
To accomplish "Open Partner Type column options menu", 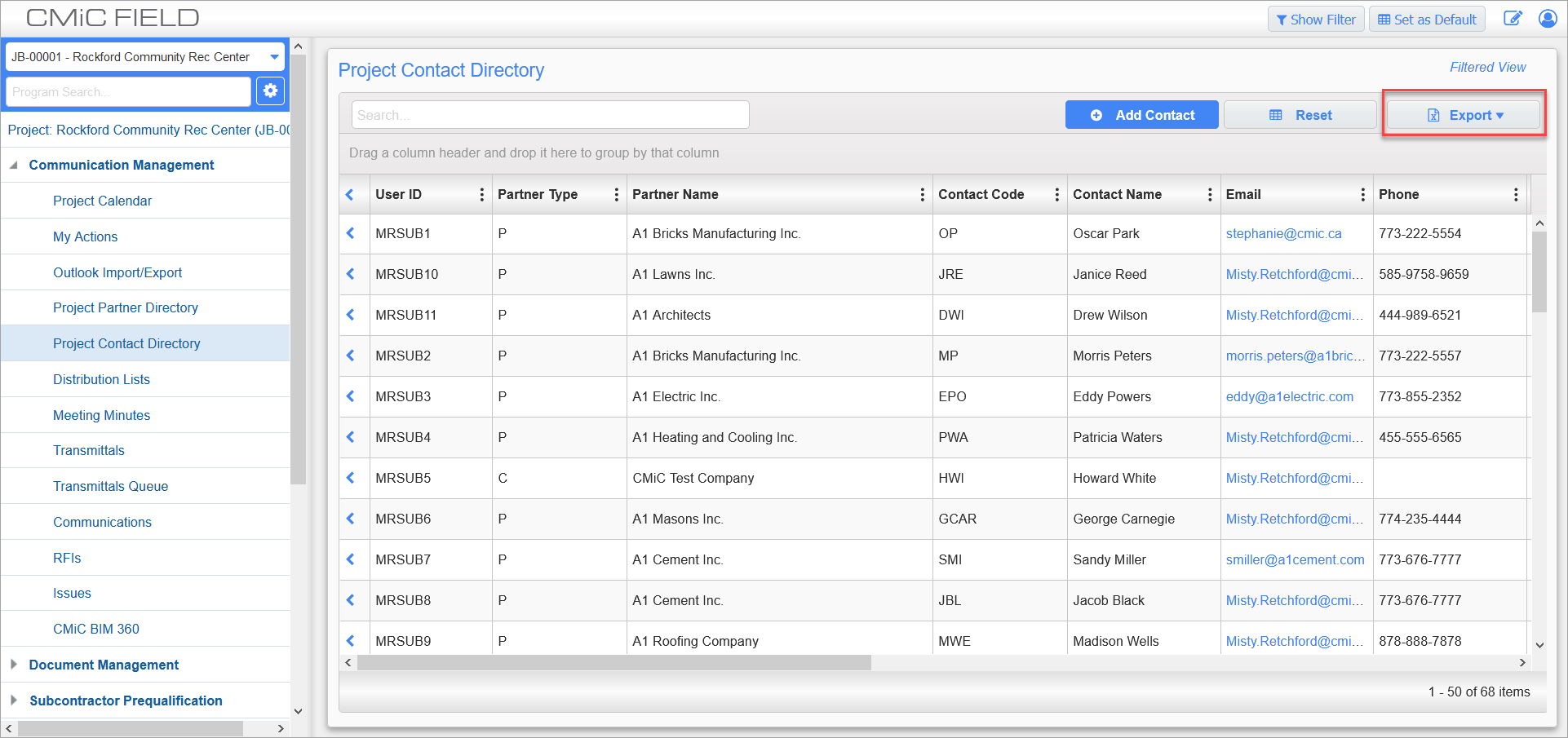I will tap(616, 194).
